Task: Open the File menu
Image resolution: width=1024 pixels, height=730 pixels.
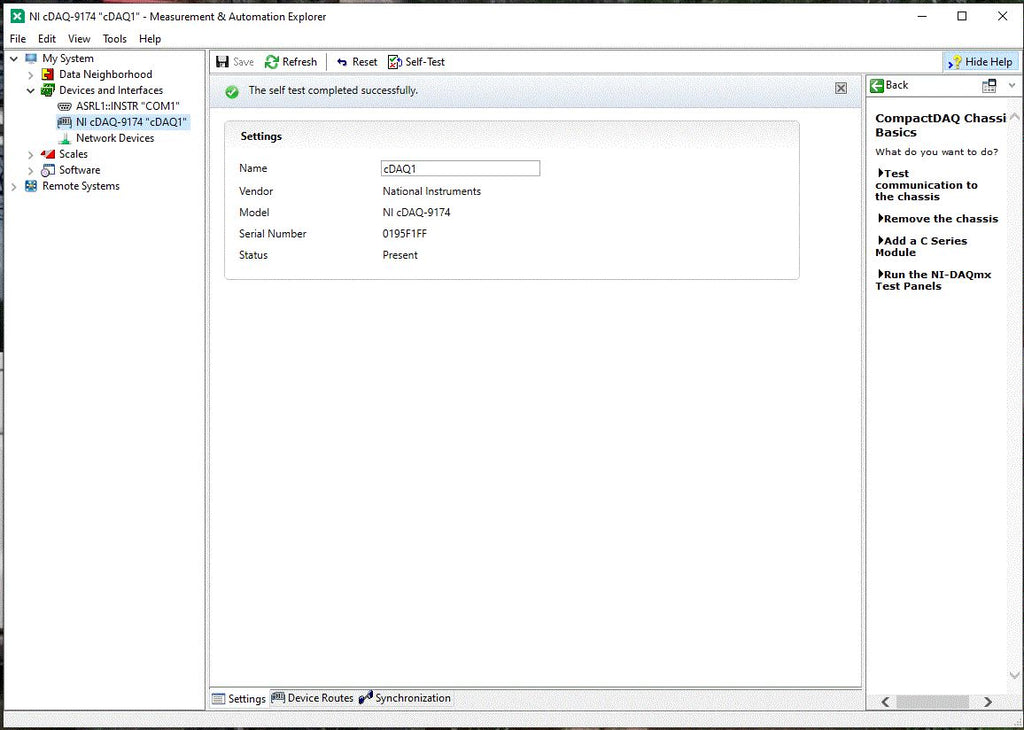Action: [x=18, y=39]
